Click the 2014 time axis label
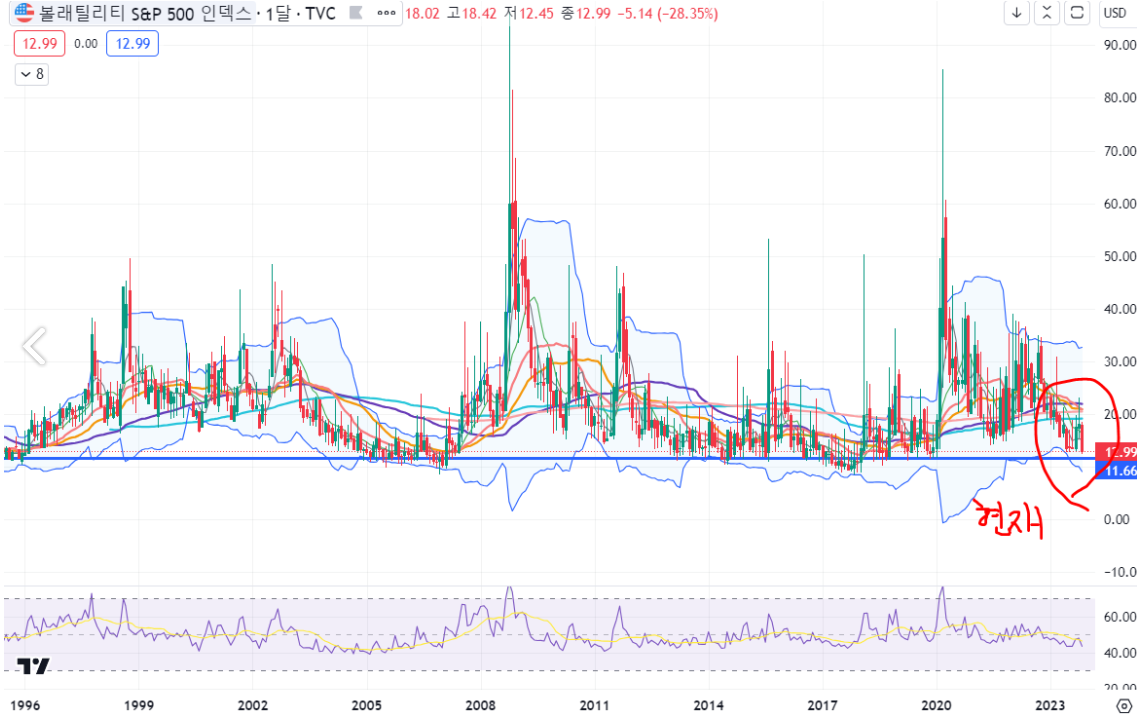The image size is (1137, 715). coord(708,705)
